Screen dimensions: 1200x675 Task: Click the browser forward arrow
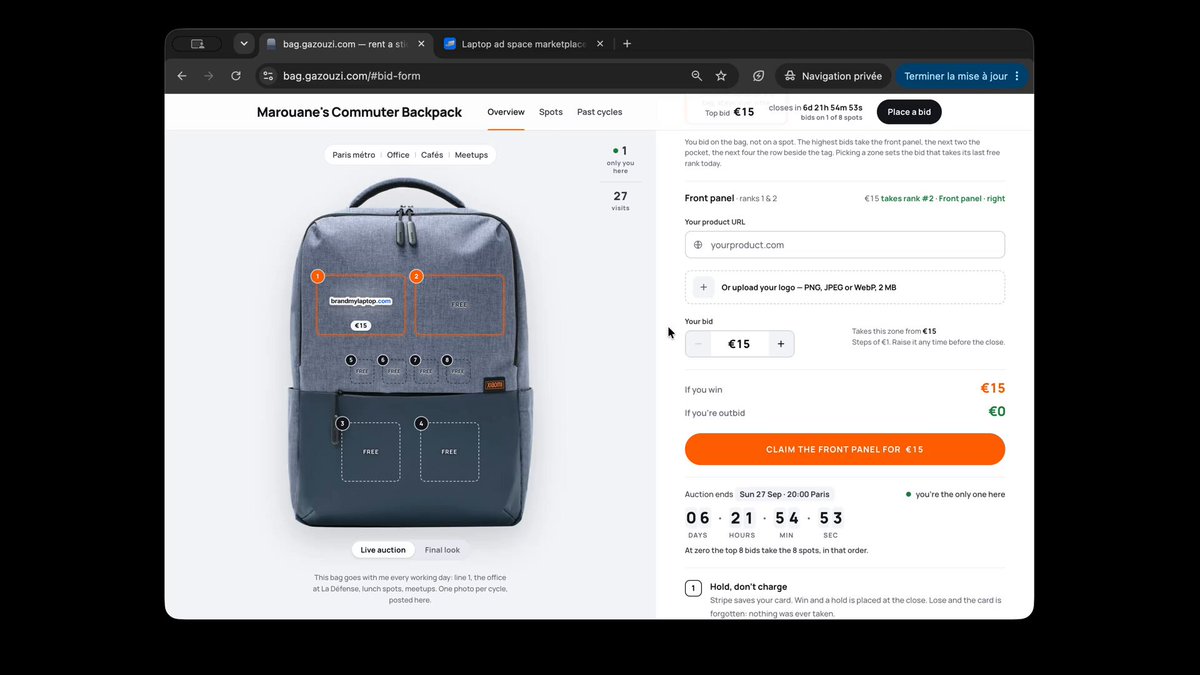click(x=209, y=76)
